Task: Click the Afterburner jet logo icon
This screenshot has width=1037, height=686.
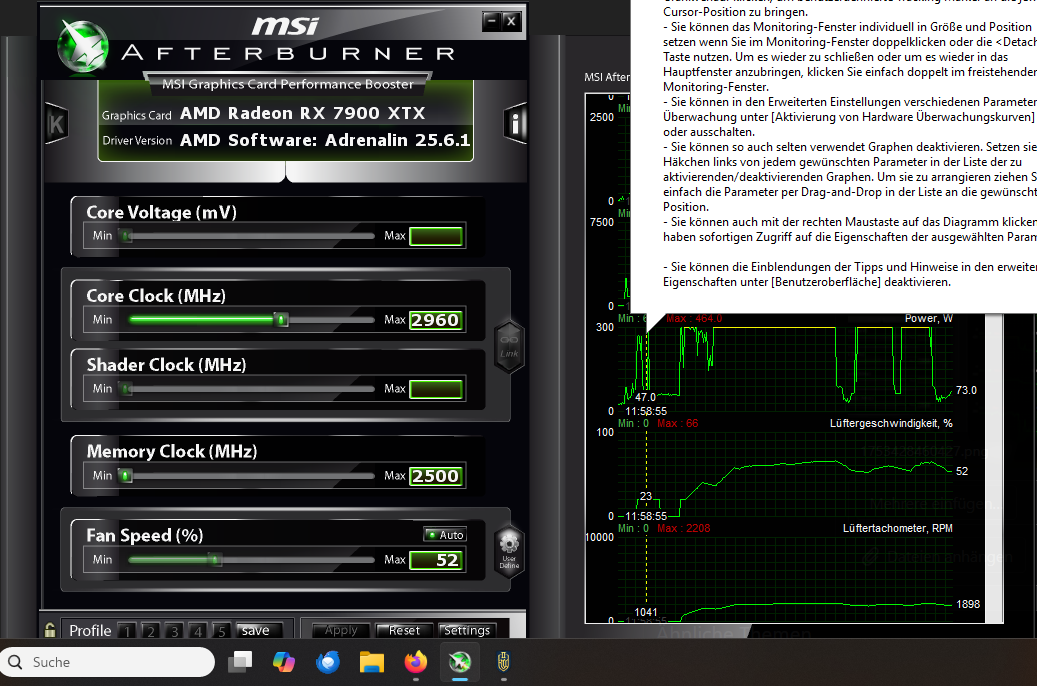Action: coord(83,46)
